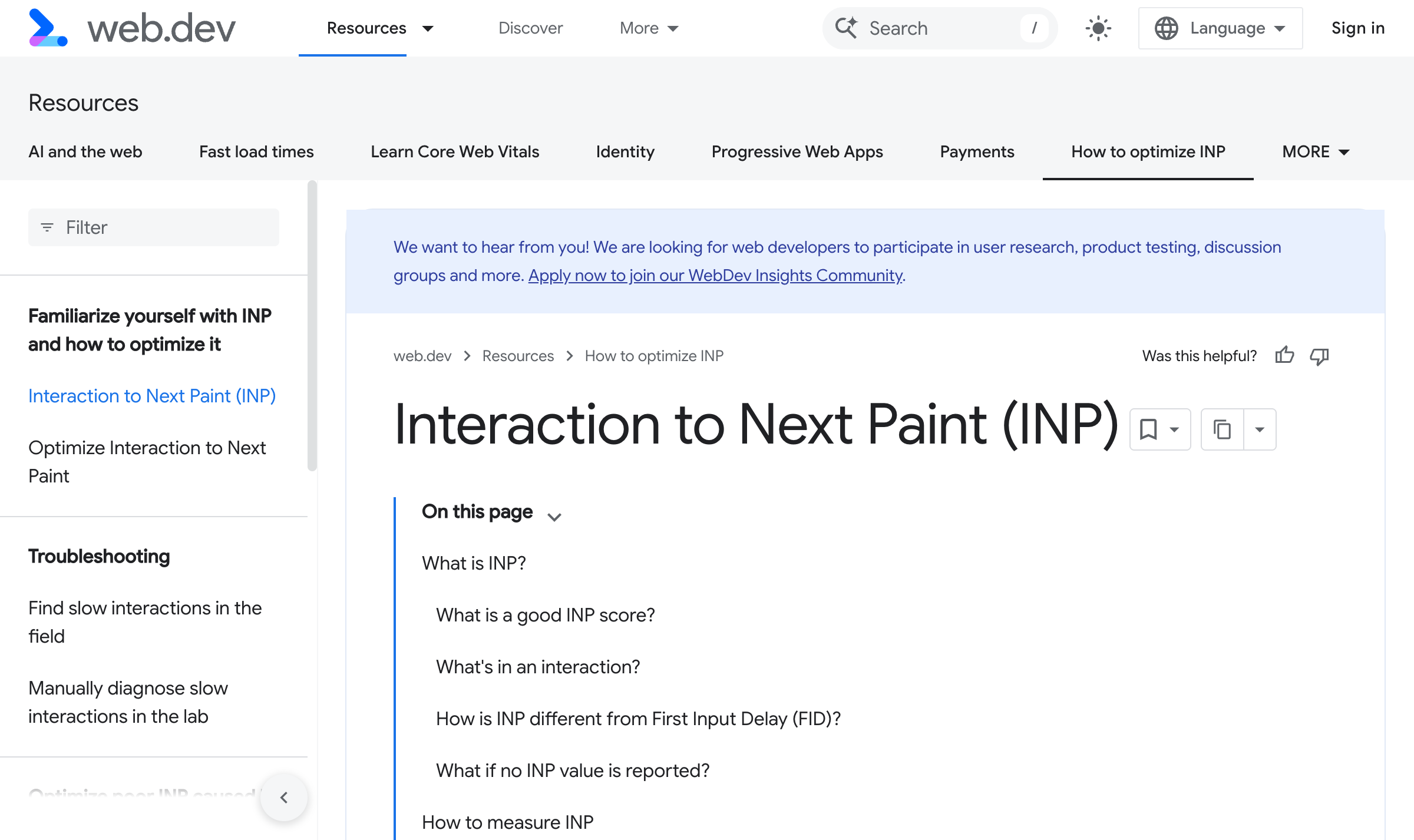Open Find slow interactions in the field
The width and height of the screenshot is (1414, 840).
point(145,622)
